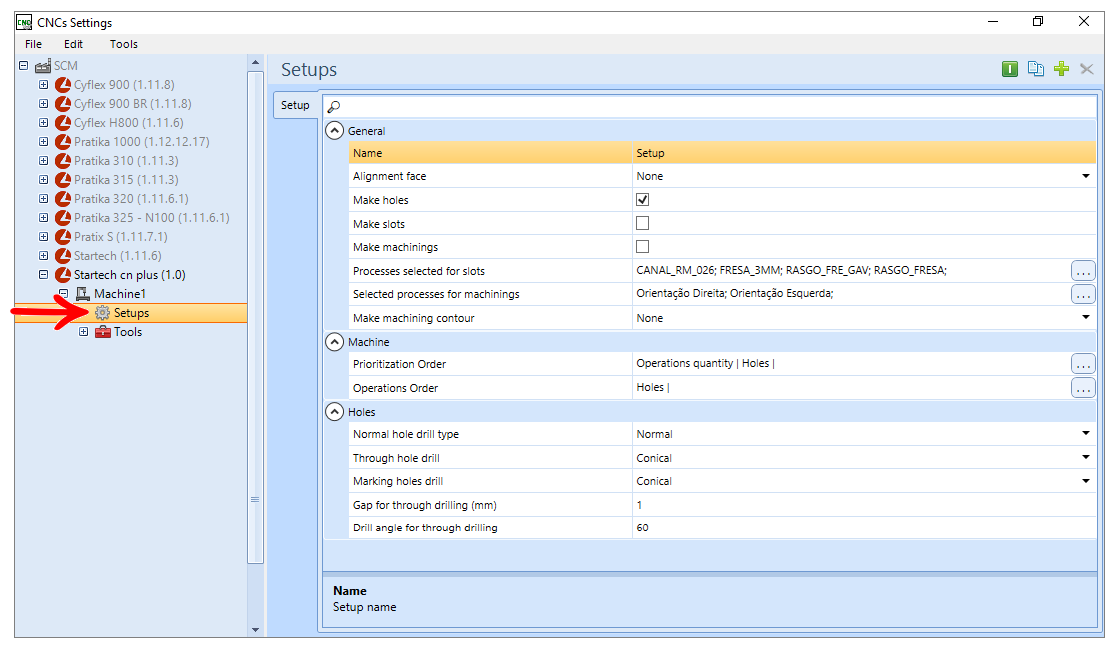Open Processes selected for slots ellipsis button
Screen dimensions: 1115x646
pyautogui.click(x=1083, y=271)
